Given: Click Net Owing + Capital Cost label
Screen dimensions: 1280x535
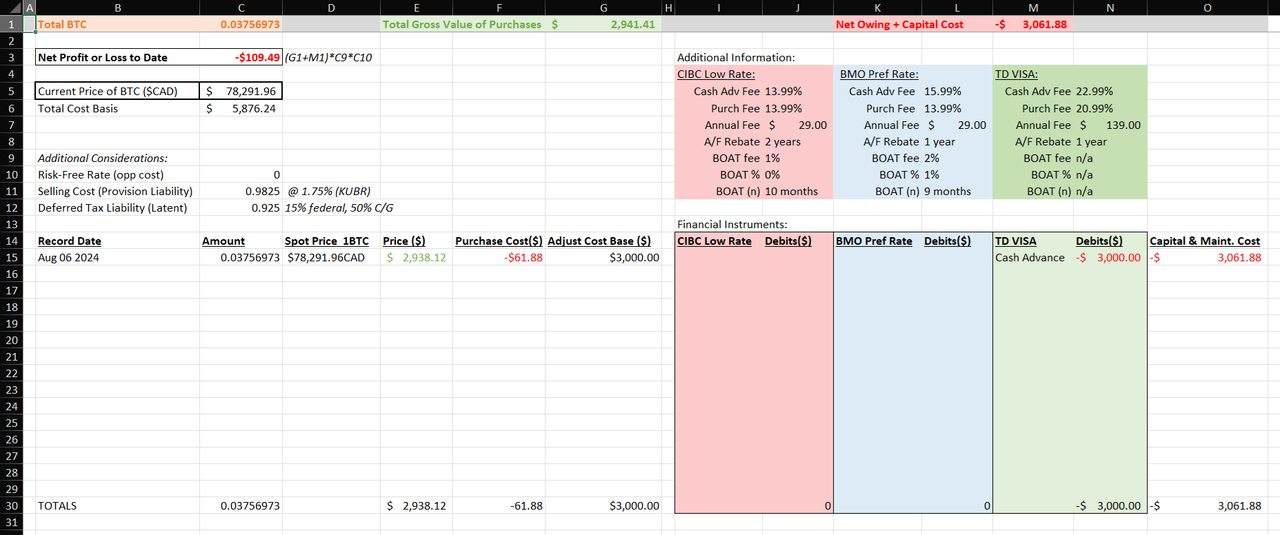Looking at the screenshot, I should [x=899, y=24].
